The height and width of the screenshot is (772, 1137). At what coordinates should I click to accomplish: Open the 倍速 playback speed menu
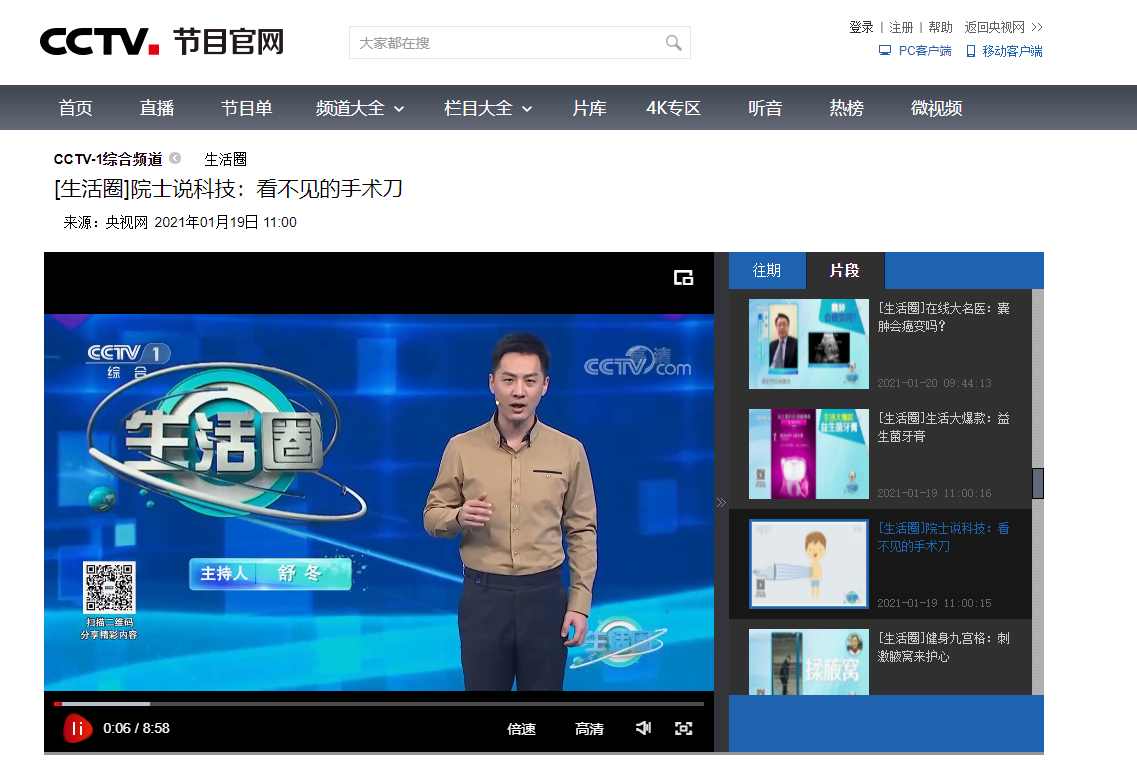(x=521, y=729)
